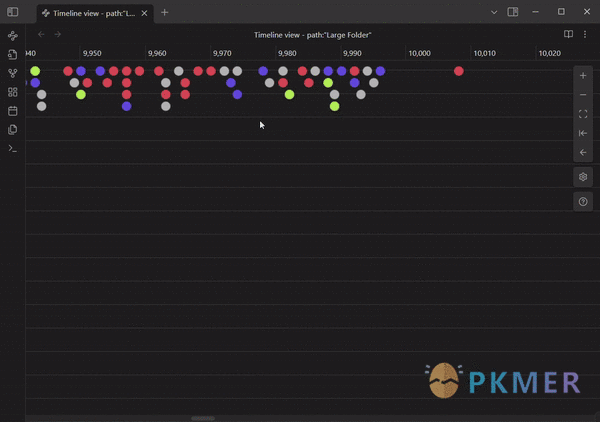Select the last purple dot in top row

pyautogui.click(x=380, y=71)
